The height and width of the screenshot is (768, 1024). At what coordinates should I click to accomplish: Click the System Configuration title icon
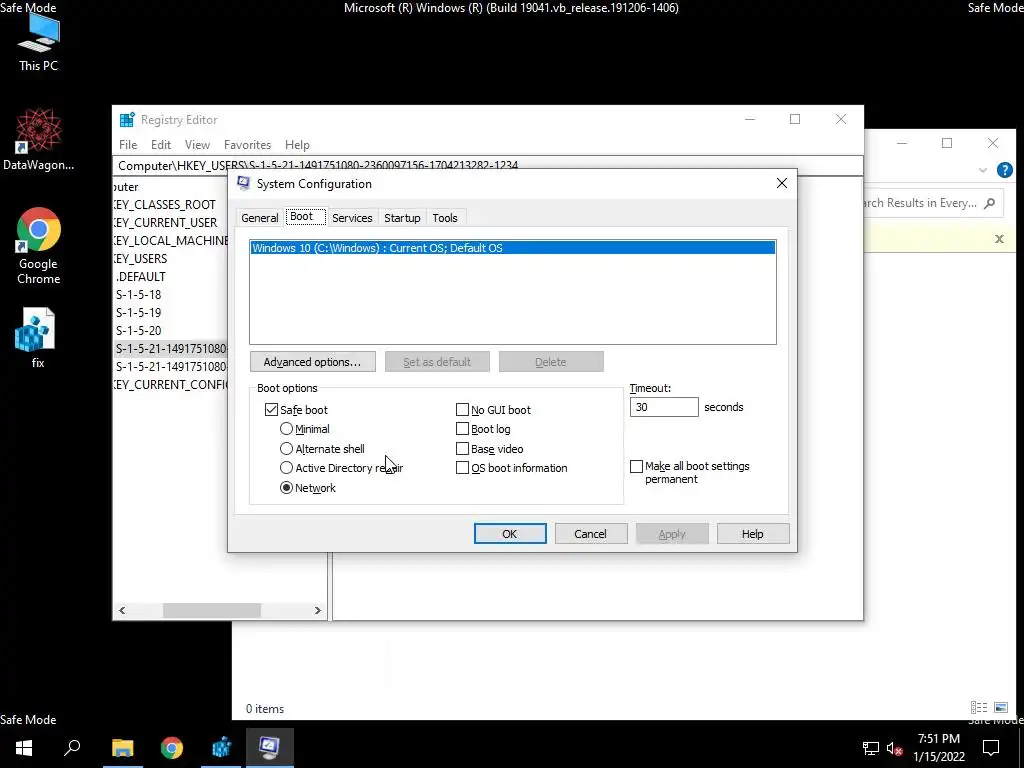(x=244, y=183)
